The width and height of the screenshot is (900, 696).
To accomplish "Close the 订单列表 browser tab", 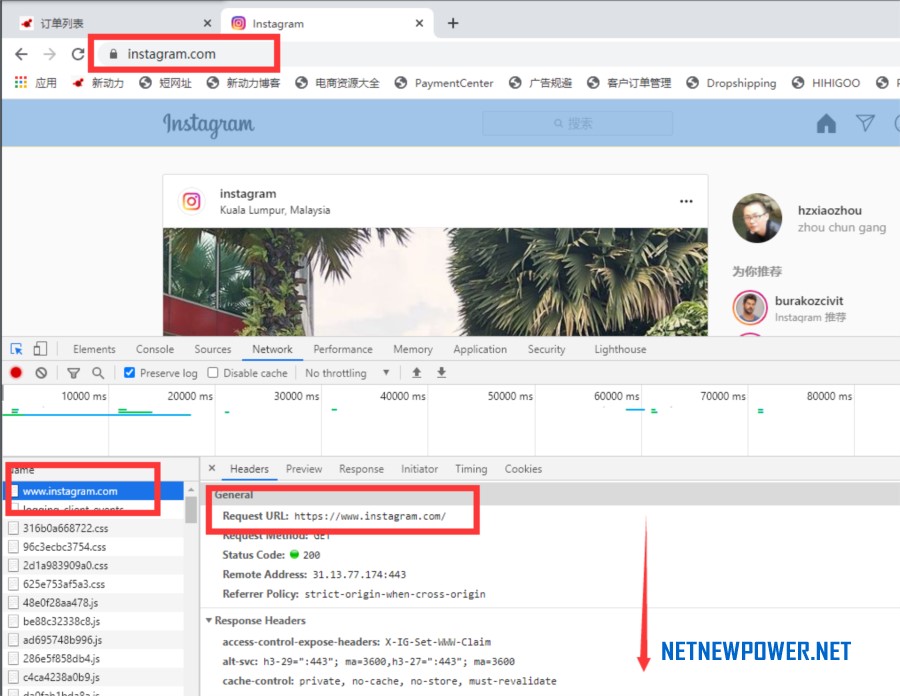I will tap(207, 23).
